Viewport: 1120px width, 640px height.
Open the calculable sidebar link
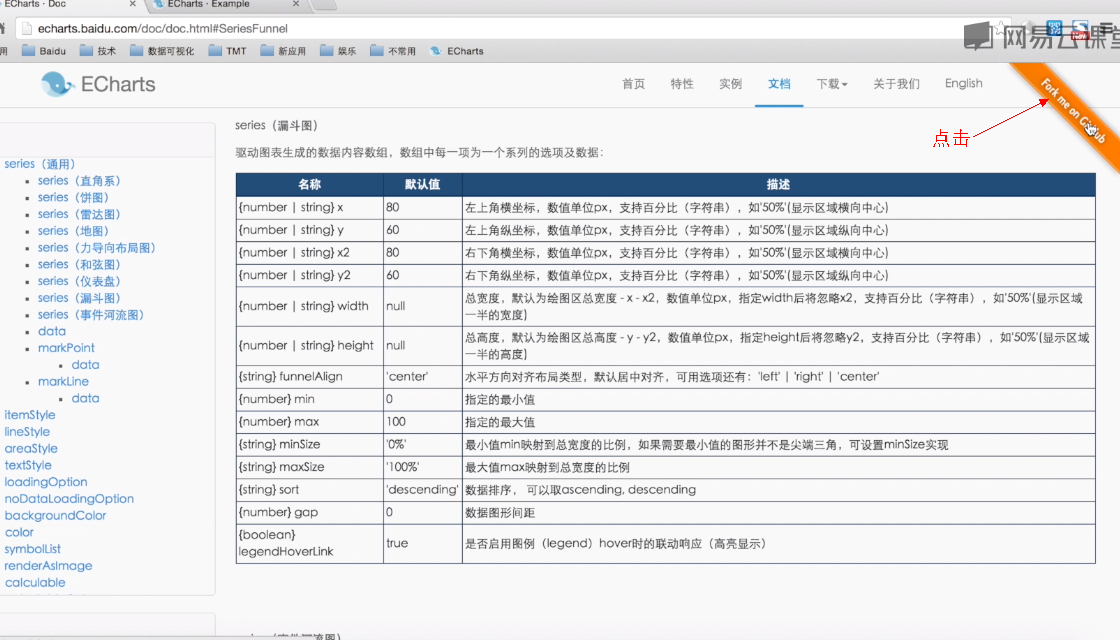[x=35, y=582]
